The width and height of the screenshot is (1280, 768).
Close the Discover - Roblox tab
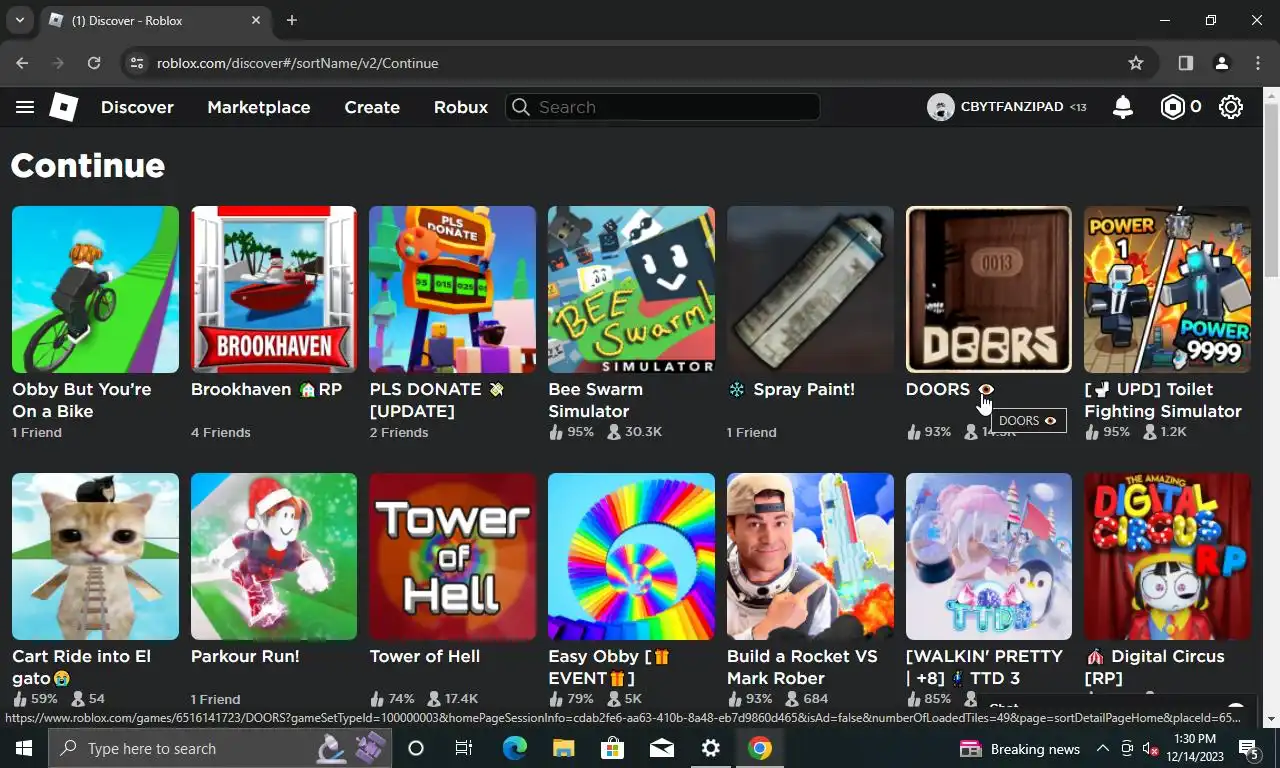click(256, 20)
